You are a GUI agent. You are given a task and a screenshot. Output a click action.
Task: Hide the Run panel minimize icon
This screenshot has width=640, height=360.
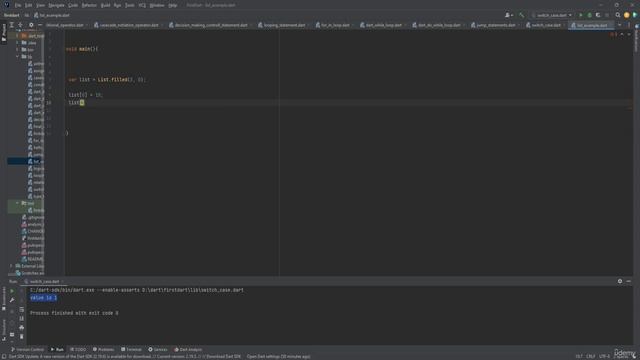point(629,281)
